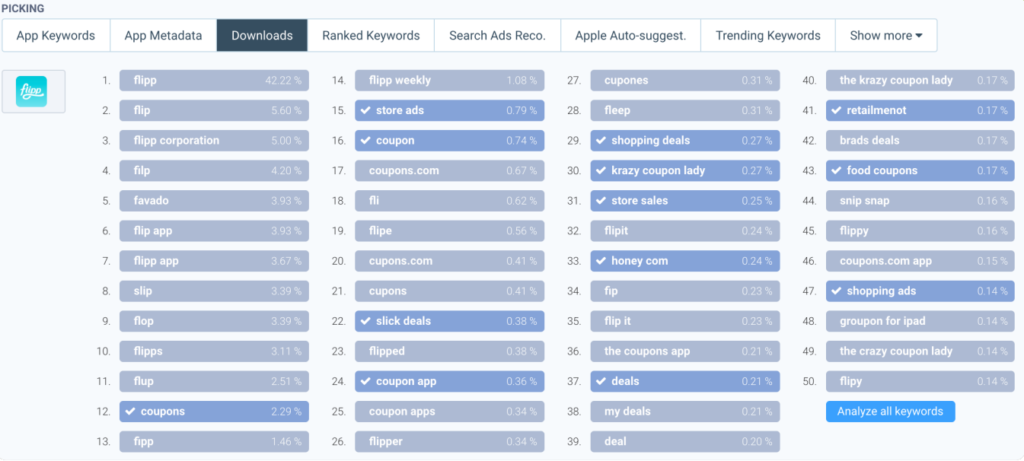Open the Ranked Keywords tab
This screenshot has width=1024, height=461.
point(371,35)
